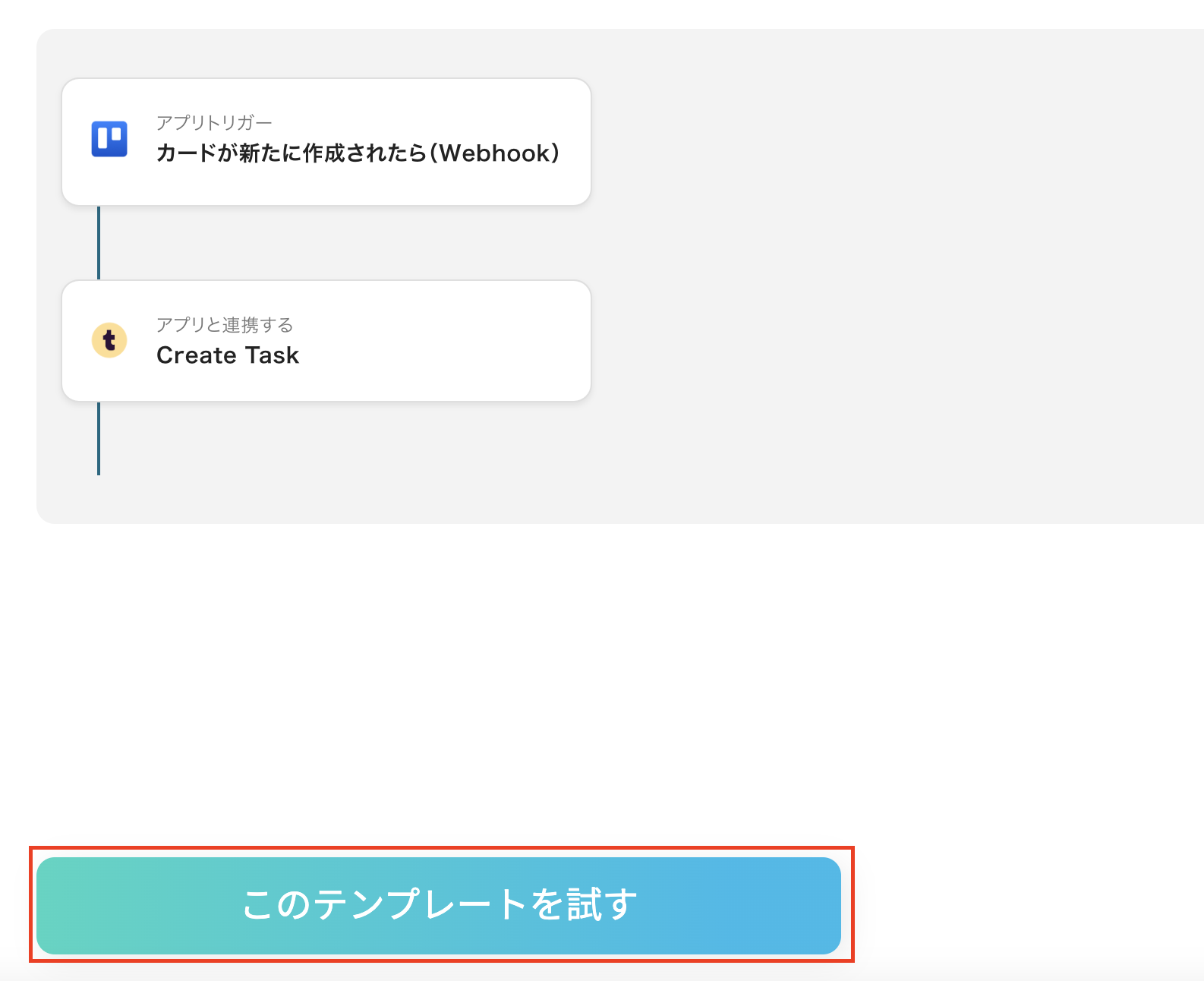Click connector line below Create Task card
Screen dimensions: 1204x981
tap(99, 439)
